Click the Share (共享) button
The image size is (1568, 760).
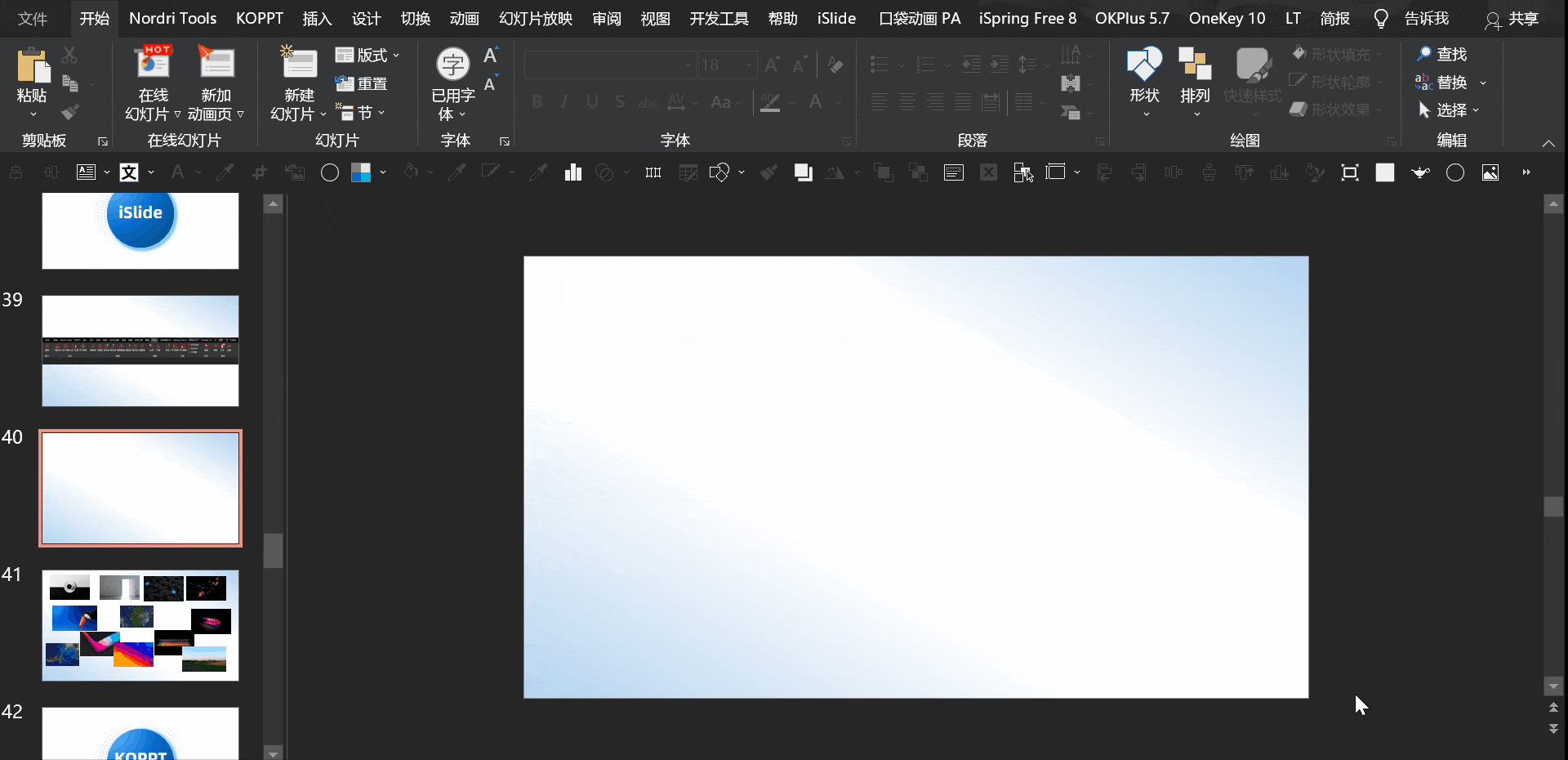coord(1512,19)
